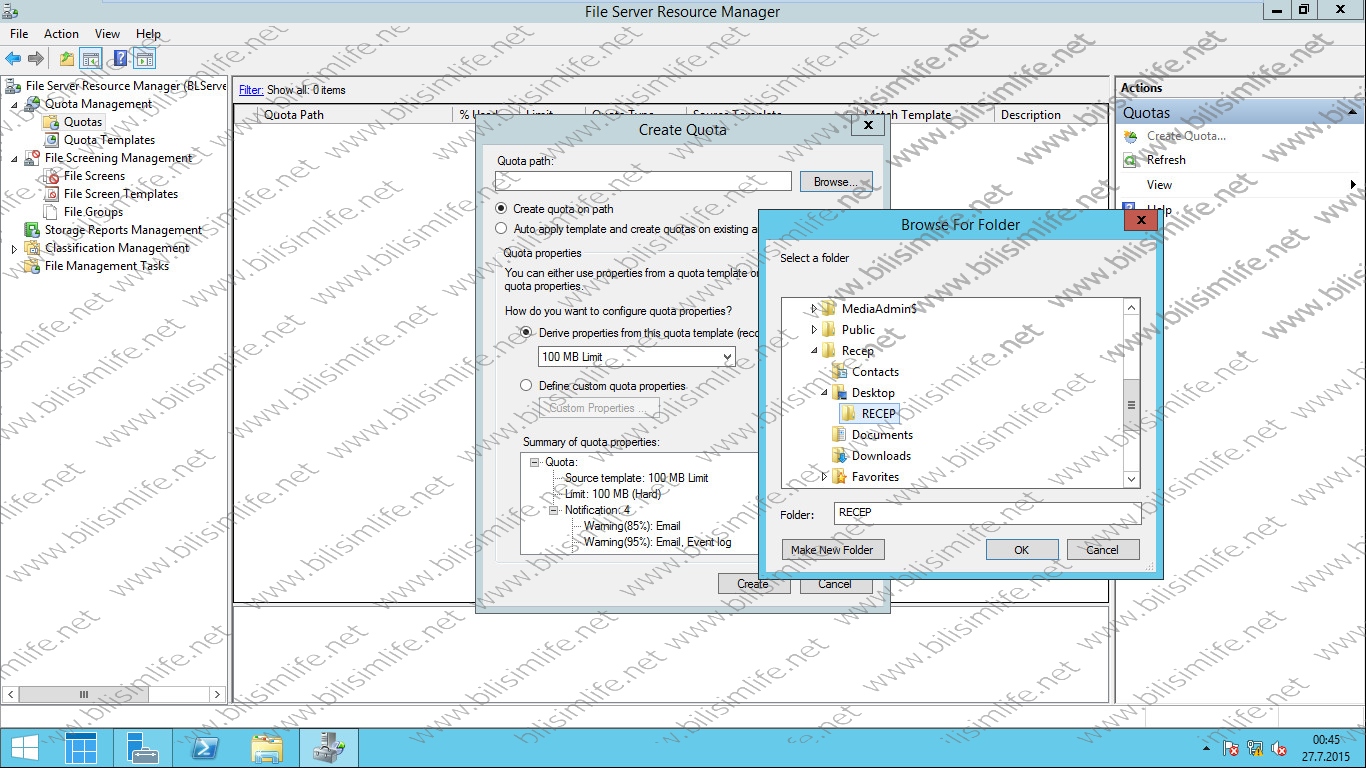Click the Folder name field showing RECEP
Image resolution: width=1366 pixels, height=768 pixels.
point(987,513)
